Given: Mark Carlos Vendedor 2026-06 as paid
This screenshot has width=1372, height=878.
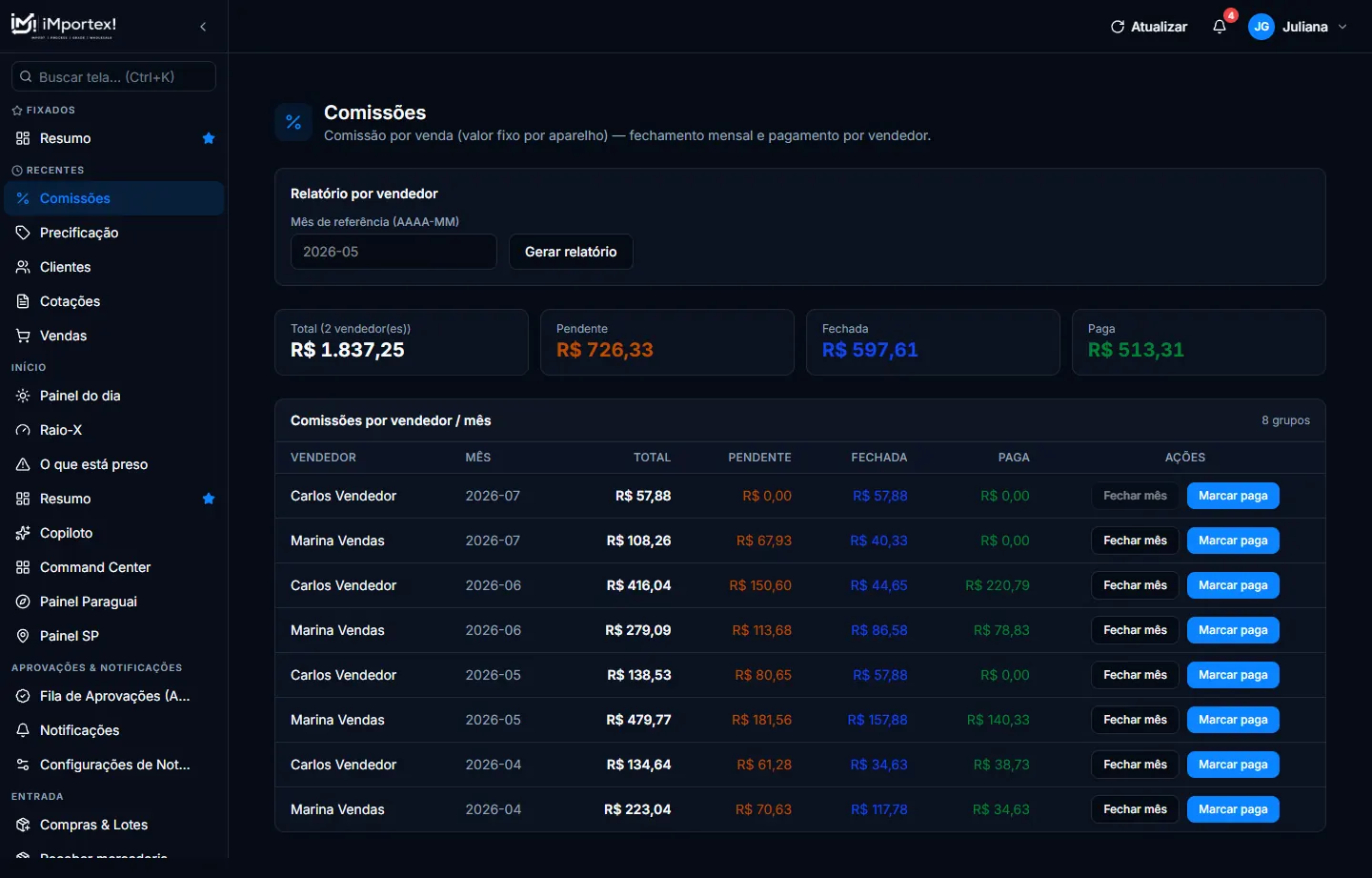Looking at the screenshot, I should [1233, 585].
